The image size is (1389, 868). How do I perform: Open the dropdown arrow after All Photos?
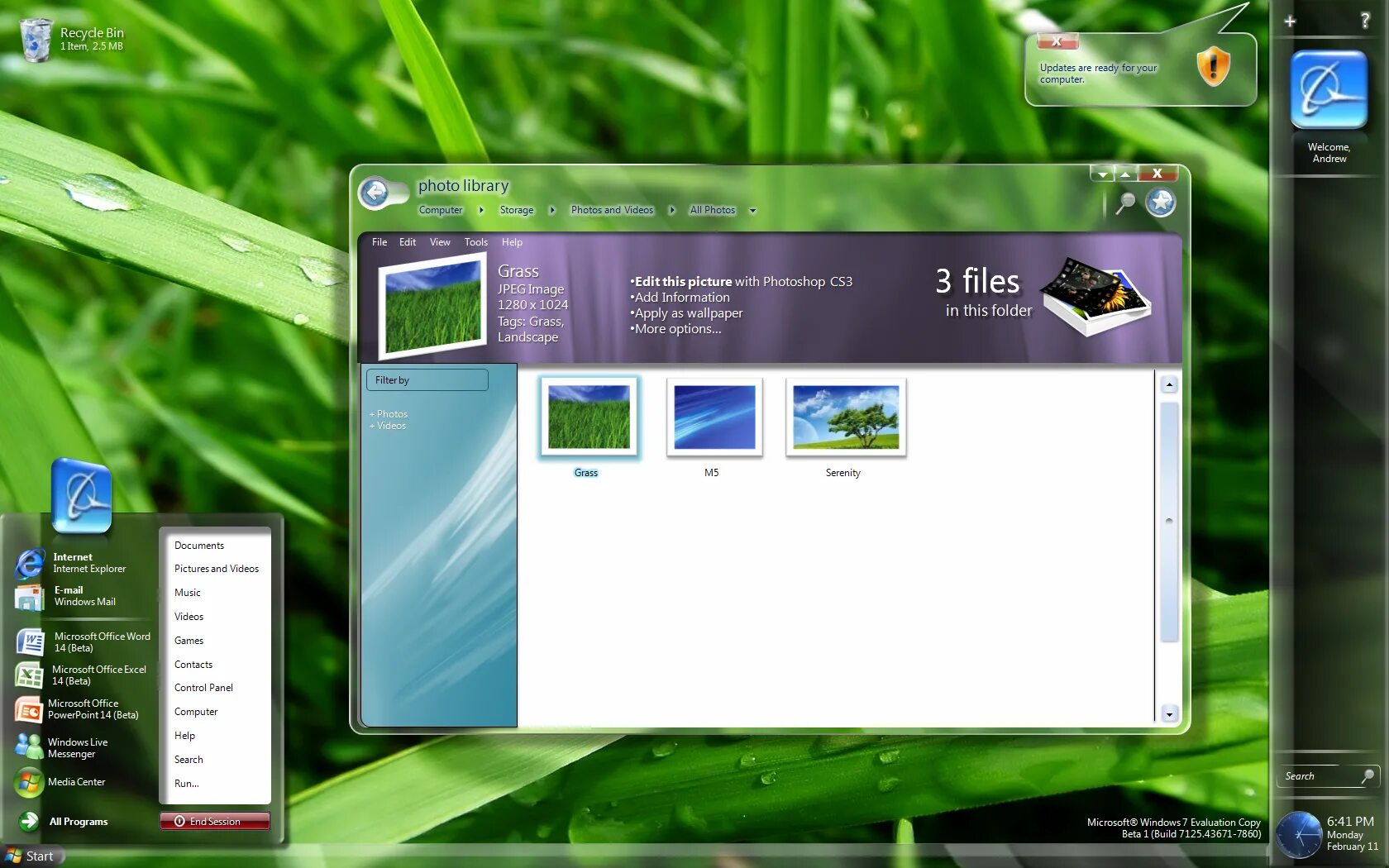[752, 211]
